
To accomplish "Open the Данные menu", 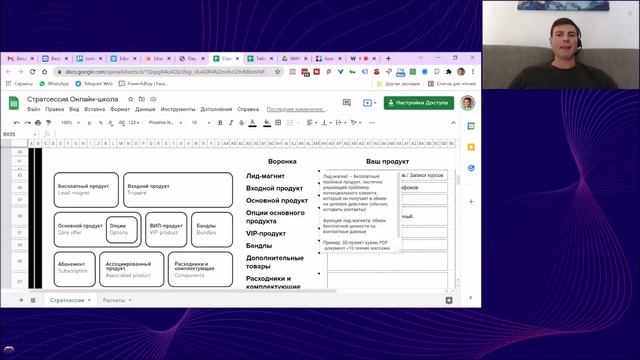I will click(x=145, y=109).
